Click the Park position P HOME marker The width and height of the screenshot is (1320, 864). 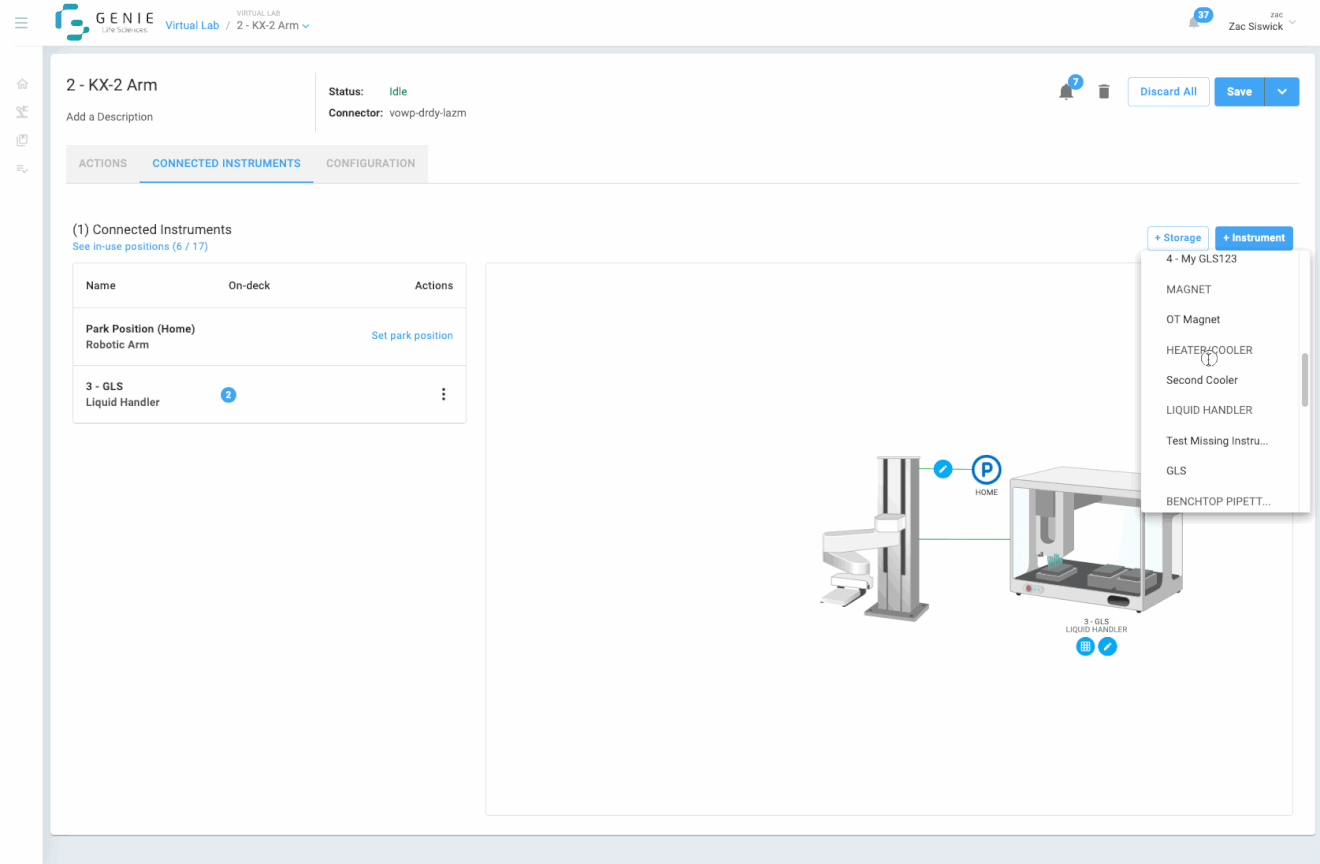[x=986, y=469]
